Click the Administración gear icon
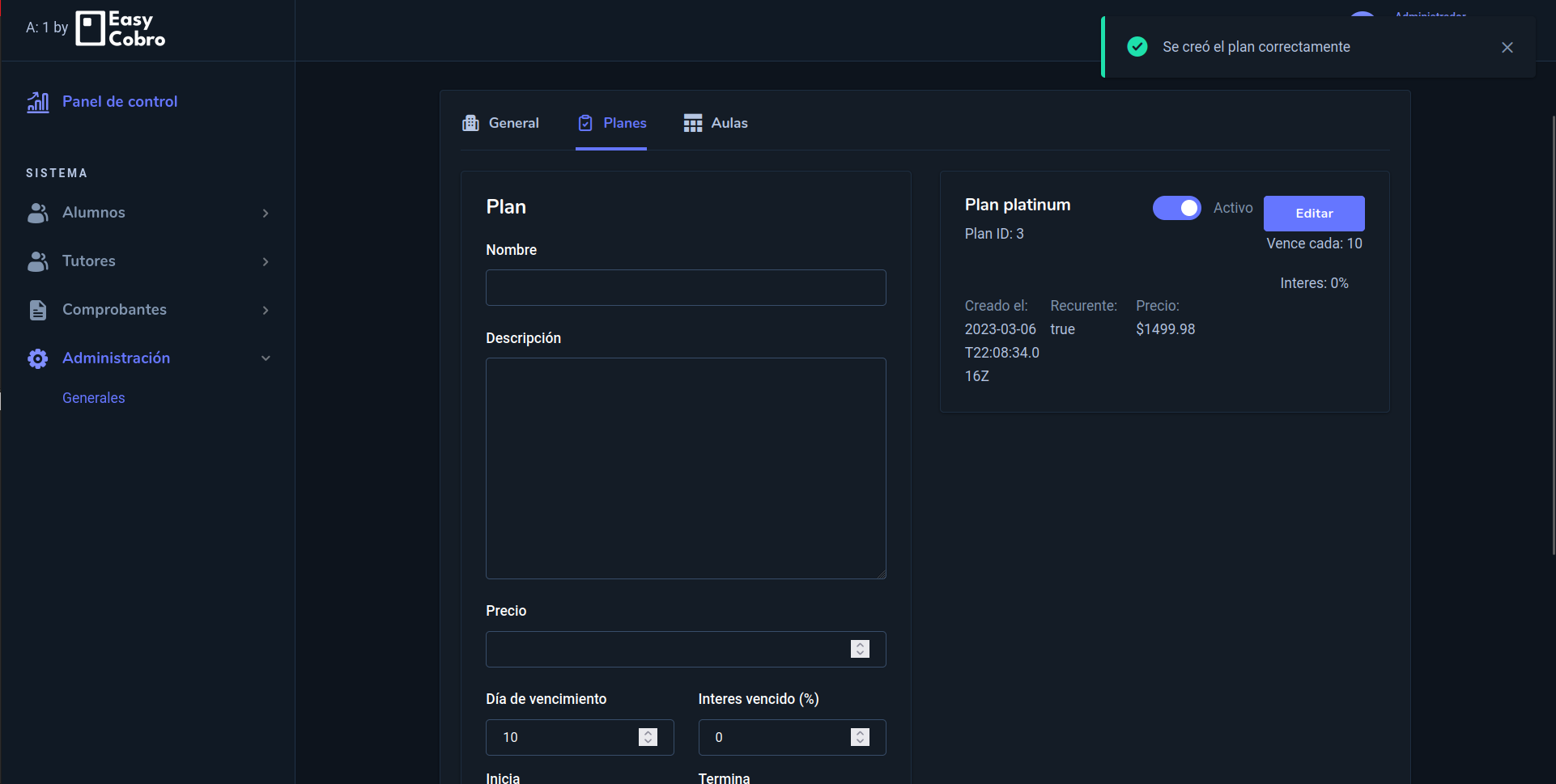 point(37,358)
